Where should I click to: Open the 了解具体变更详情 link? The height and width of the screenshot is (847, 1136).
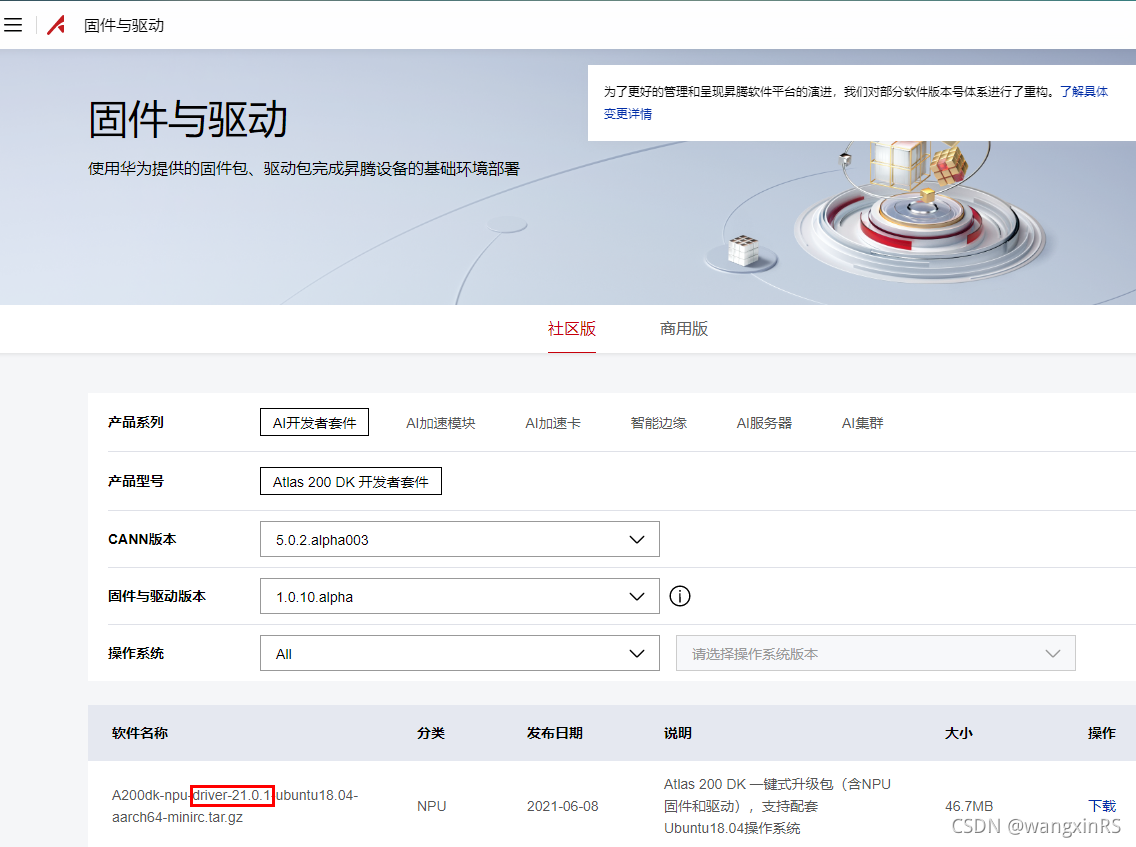point(856,102)
